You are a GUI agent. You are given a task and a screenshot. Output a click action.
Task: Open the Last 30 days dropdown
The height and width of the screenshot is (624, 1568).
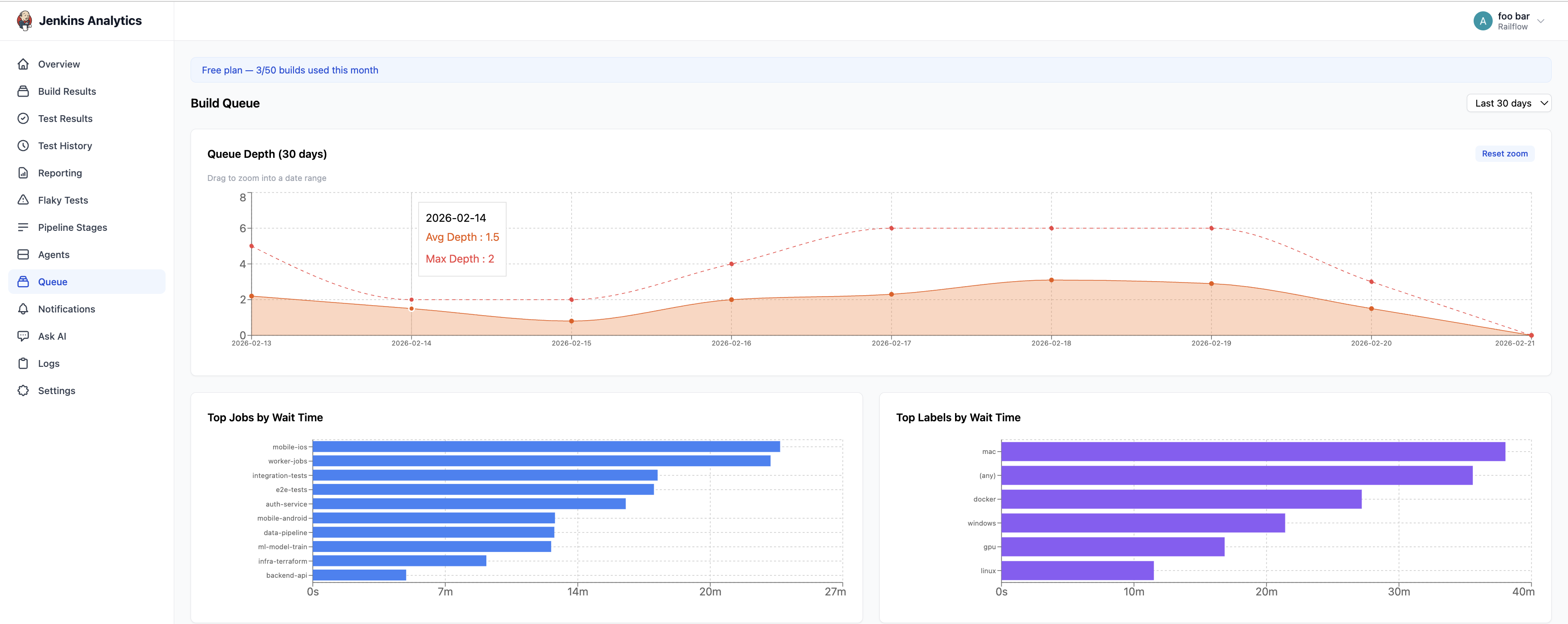[1509, 103]
